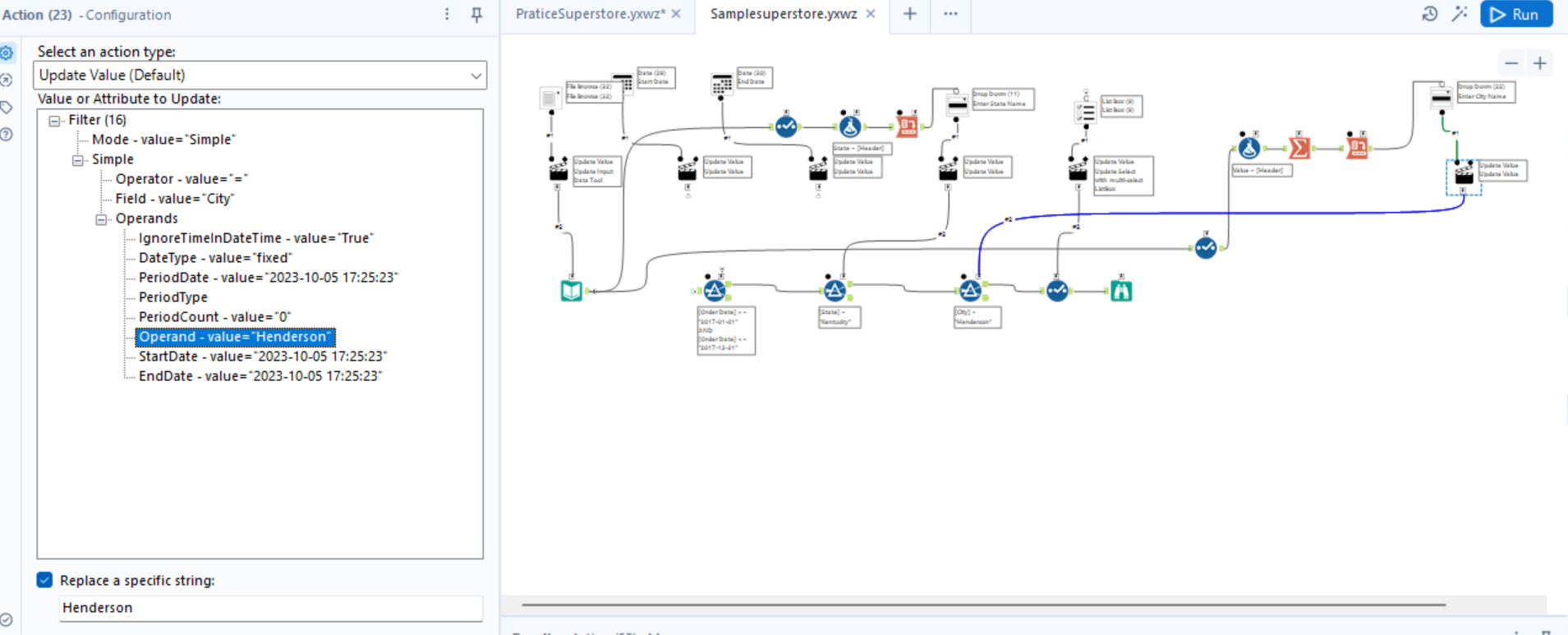Screen dimensions: 1568x635
Task: Switch to PraticeSuperstore.yxwz tab
Action: point(590,14)
